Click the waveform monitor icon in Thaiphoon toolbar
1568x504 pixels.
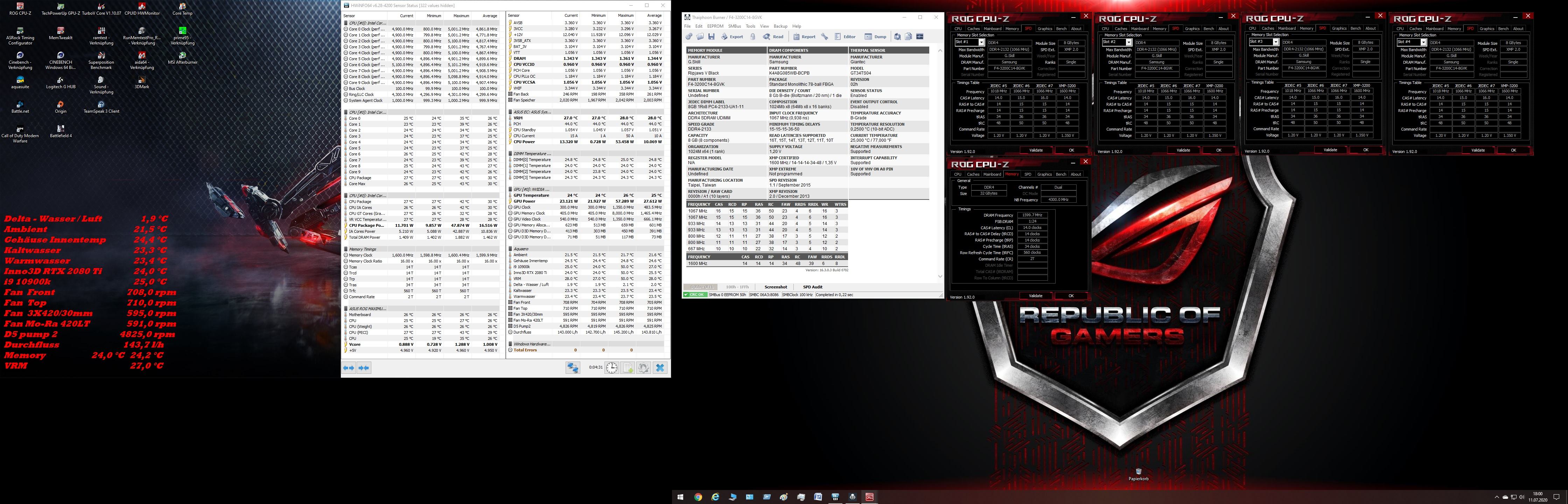[920, 36]
